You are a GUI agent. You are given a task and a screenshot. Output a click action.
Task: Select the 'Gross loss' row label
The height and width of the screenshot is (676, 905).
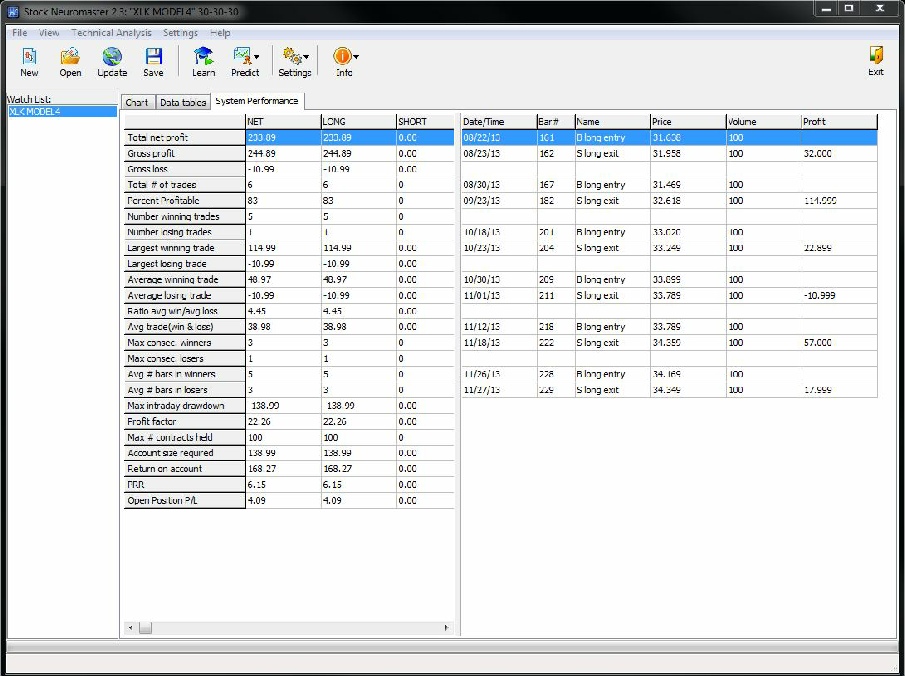(185, 169)
